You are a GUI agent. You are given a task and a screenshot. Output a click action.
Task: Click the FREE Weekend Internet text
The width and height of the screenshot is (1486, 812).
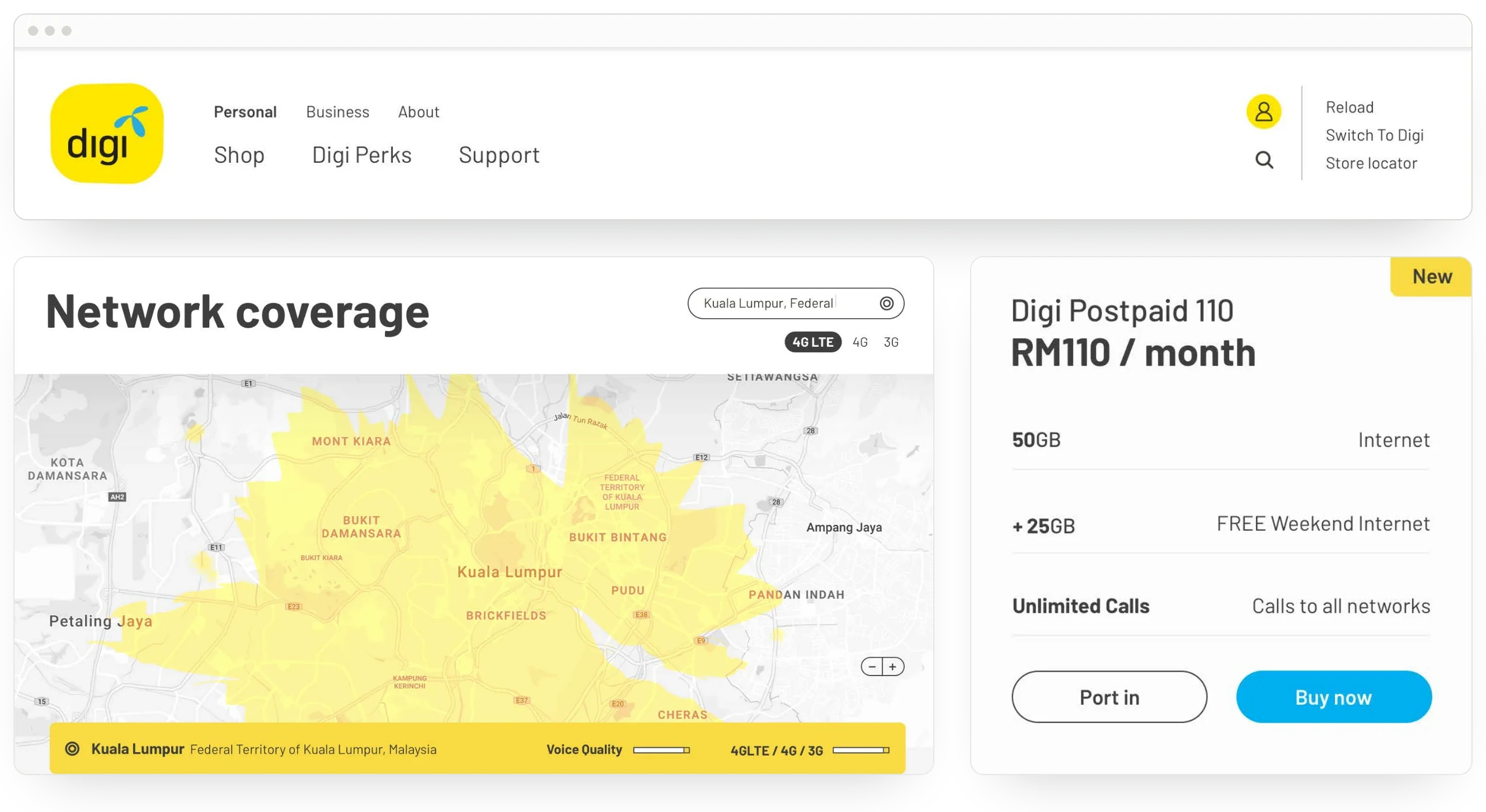pos(1323,523)
